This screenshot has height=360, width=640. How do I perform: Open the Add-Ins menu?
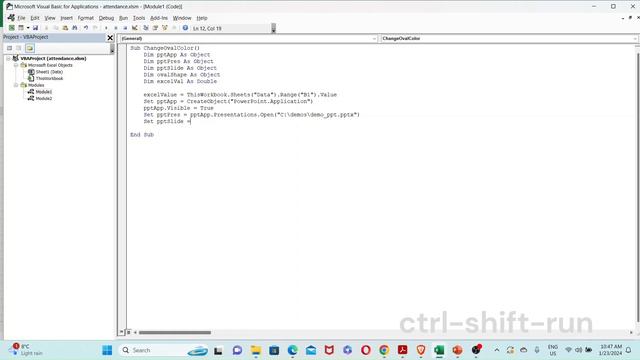pyautogui.click(x=159, y=18)
